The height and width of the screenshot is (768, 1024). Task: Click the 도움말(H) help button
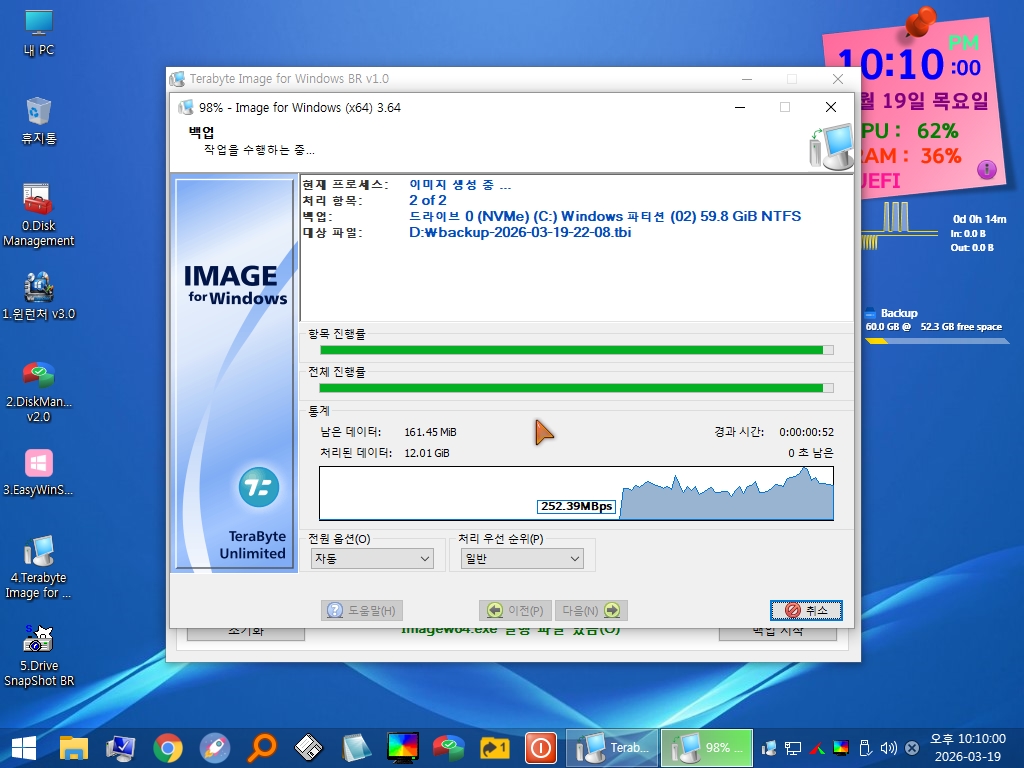tap(362, 610)
